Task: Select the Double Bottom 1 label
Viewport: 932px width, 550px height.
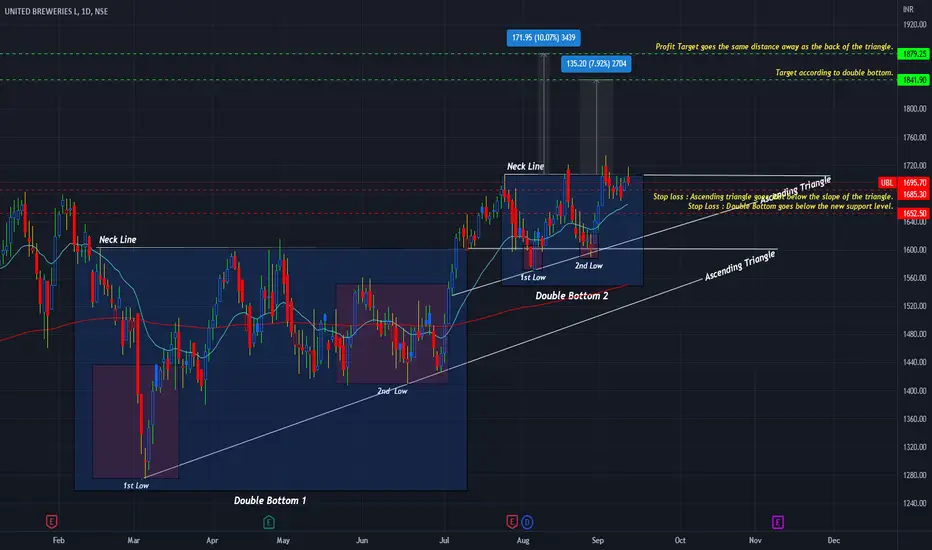Action: tap(270, 501)
